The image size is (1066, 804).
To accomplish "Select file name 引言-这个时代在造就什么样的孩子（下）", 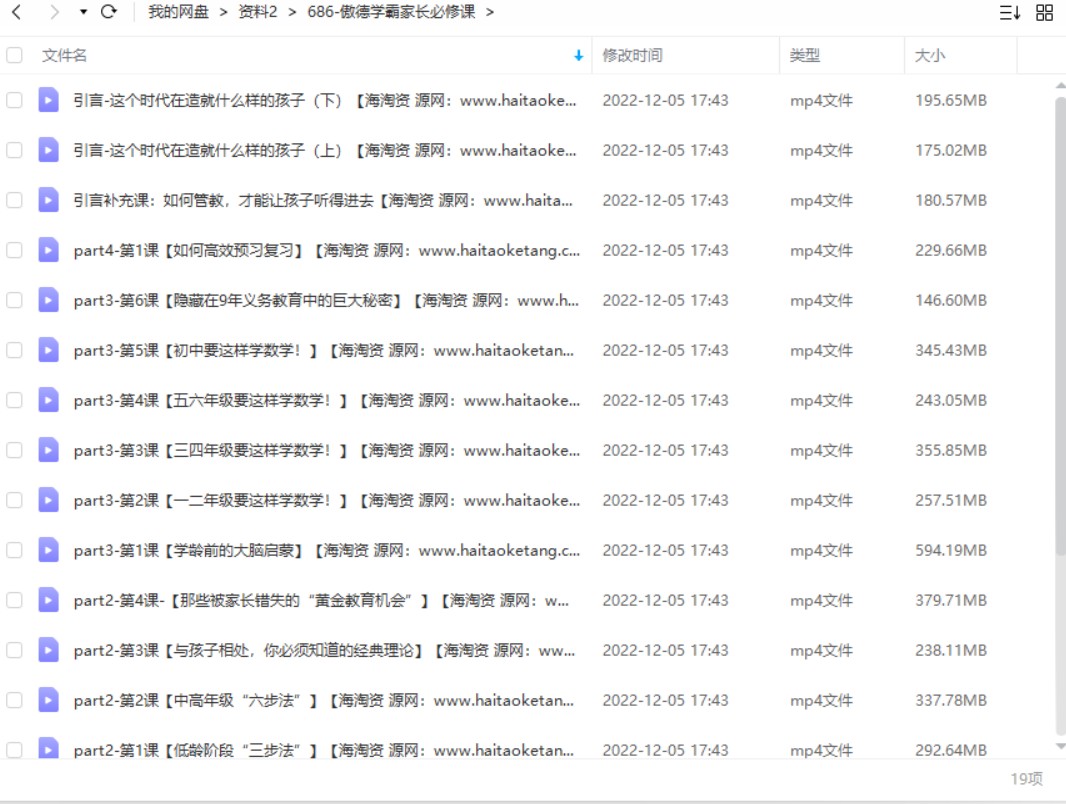I will pyautogui.click(x=325, y=100).
